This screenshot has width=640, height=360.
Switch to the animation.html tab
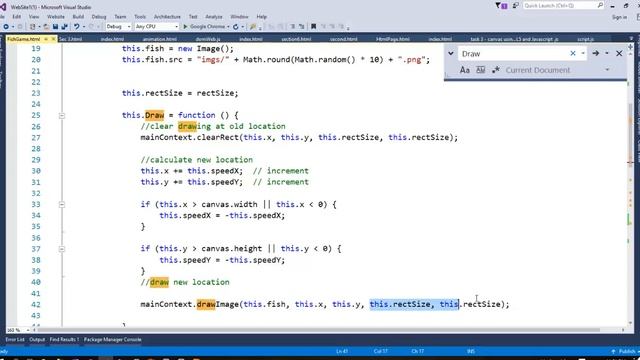[160, 39]
